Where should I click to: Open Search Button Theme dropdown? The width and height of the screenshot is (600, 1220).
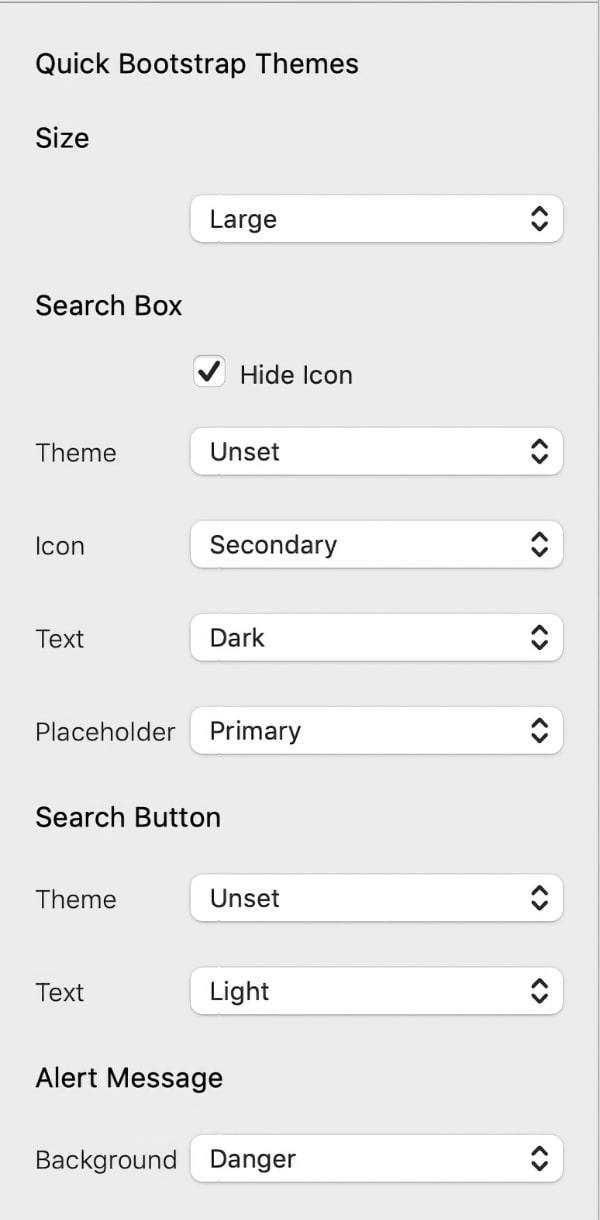click(x=376, y=898)
